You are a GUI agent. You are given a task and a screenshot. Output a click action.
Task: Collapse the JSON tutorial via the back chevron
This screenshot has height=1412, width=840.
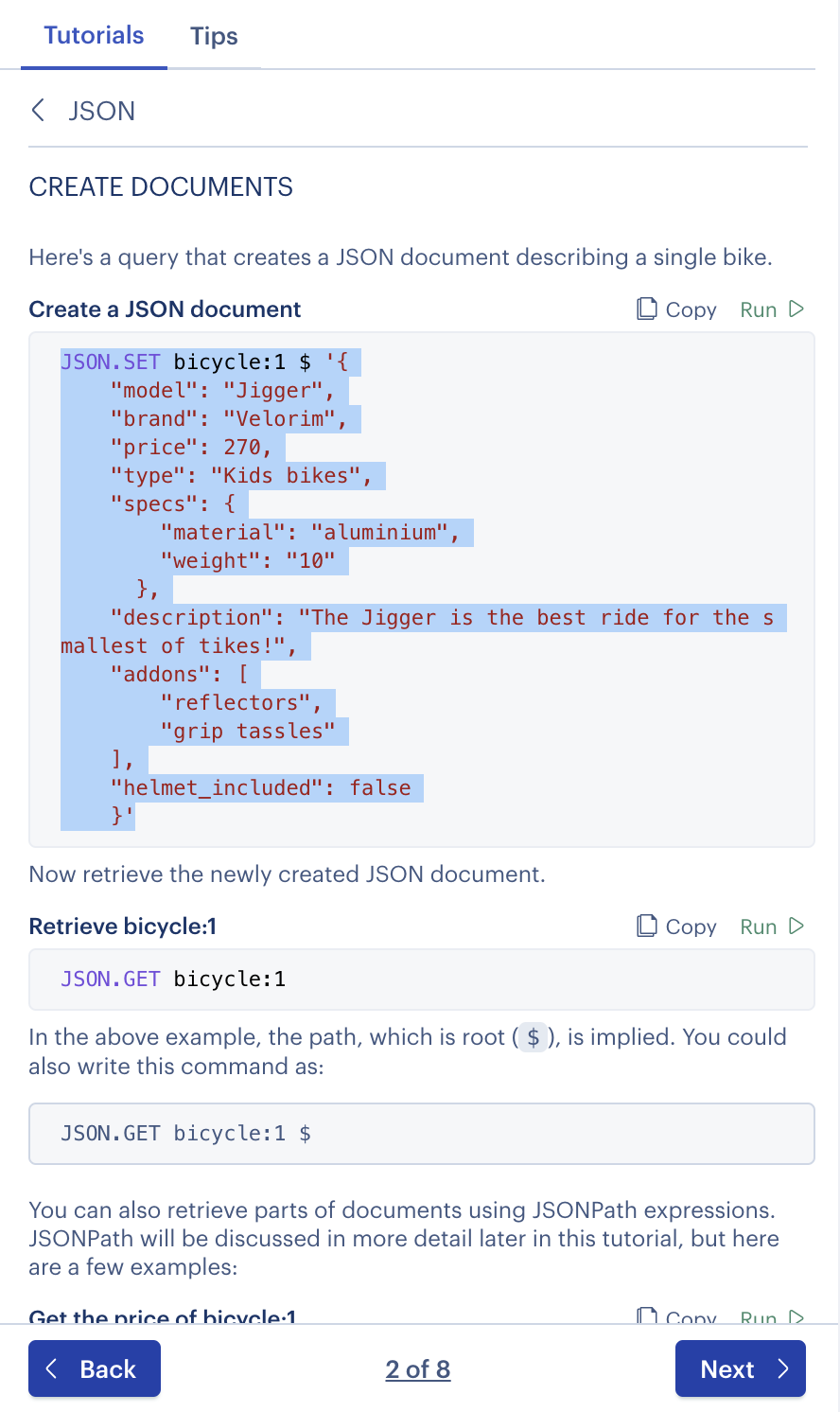[37, 111]
